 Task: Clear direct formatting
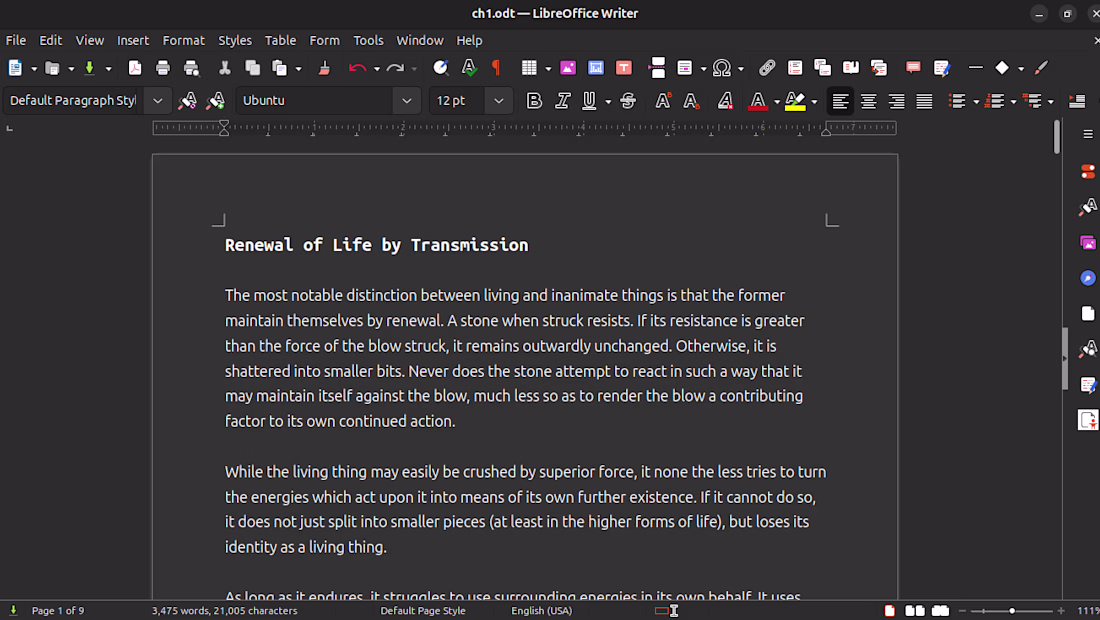pos(725,101)
